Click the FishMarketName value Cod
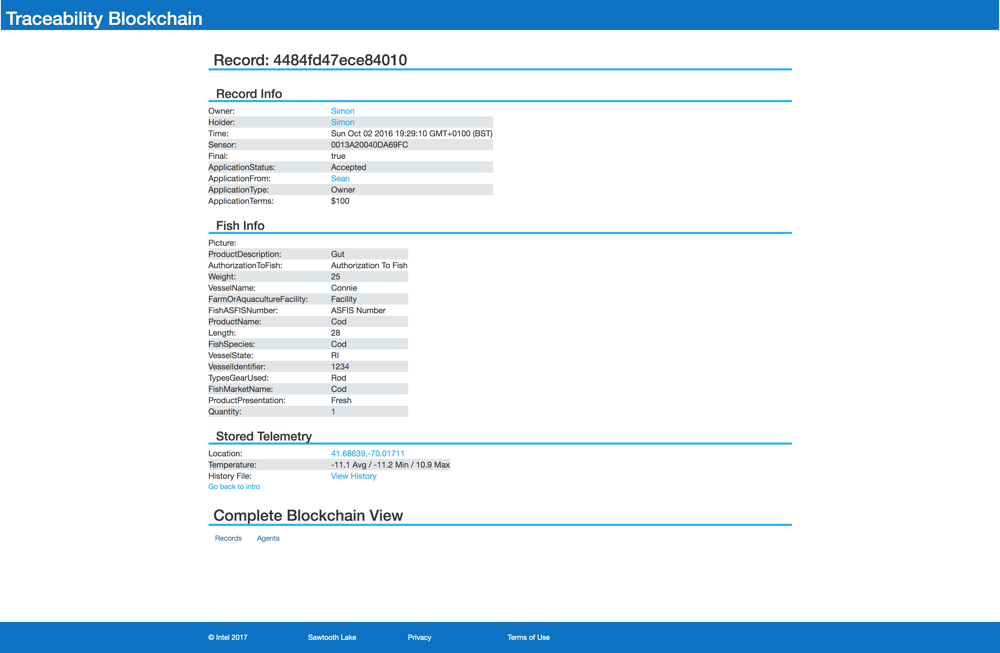Screen dimensions: 1000x653 tap(339, 389)
